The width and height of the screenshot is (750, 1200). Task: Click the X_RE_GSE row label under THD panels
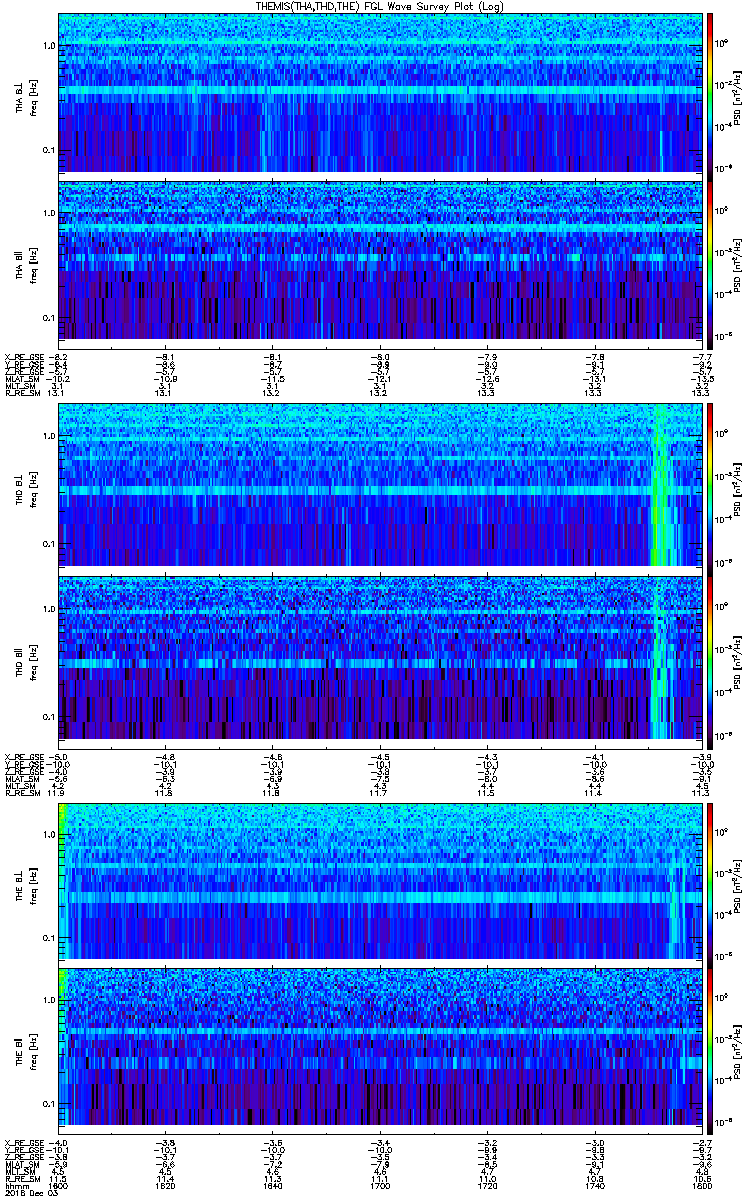coord(23,756)
